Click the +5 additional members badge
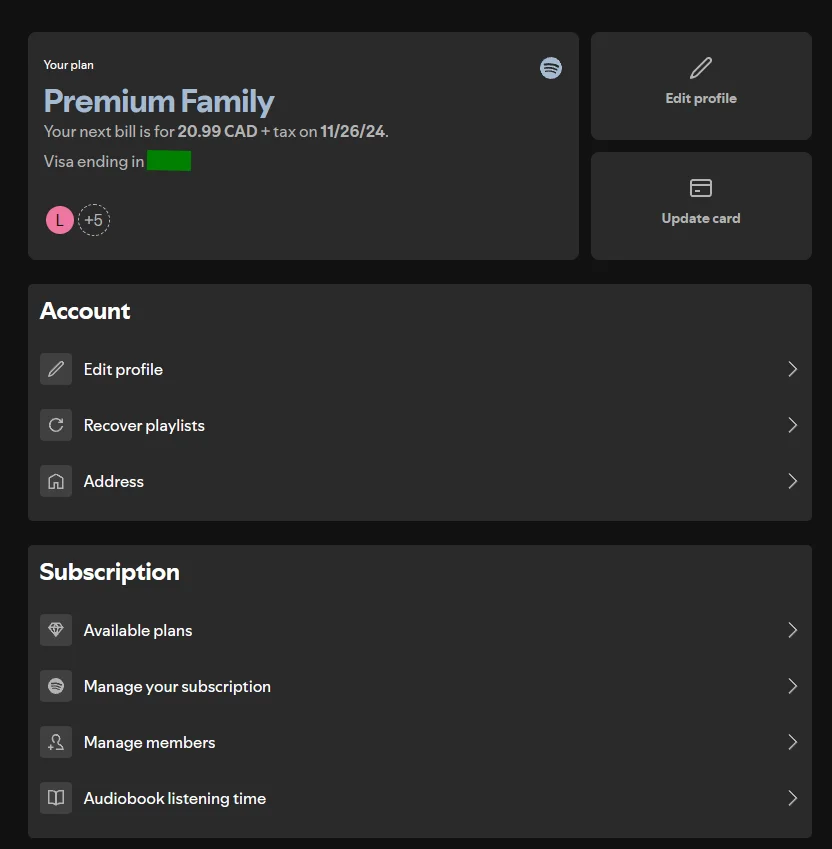 point(94,220)
